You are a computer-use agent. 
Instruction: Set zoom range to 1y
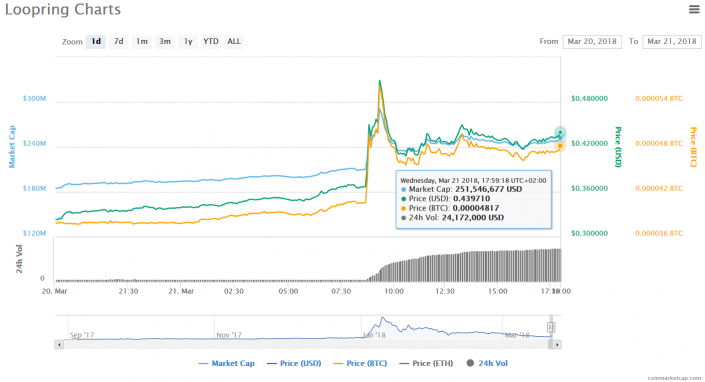(x=188, y=41)
